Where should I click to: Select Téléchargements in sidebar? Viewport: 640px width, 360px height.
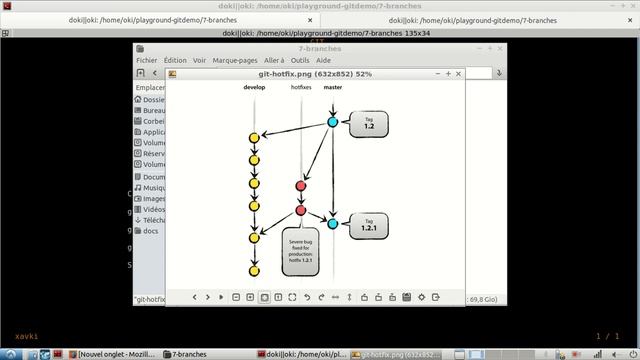pos(149,220)
